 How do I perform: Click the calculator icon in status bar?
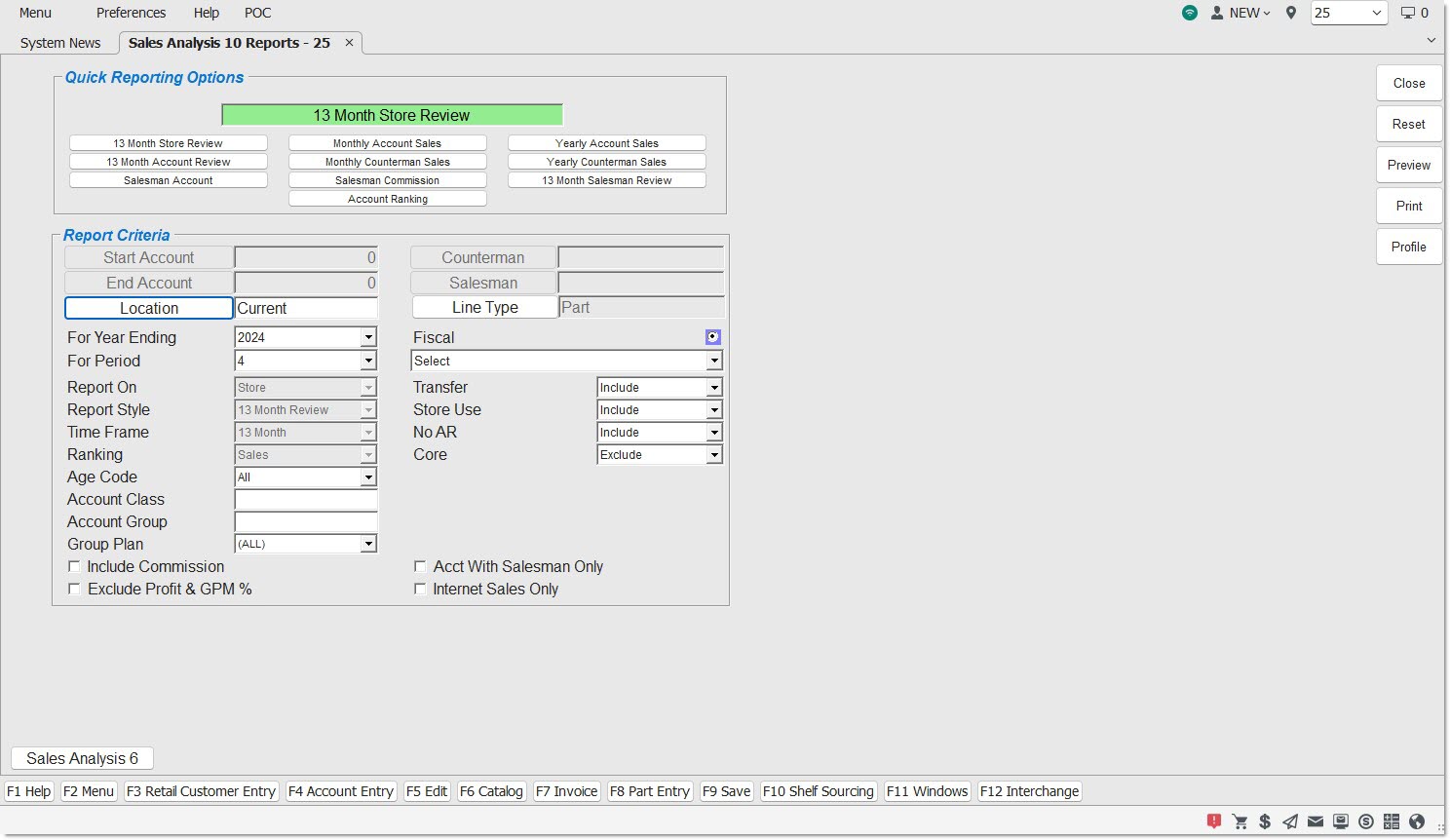[x=1391, y=821]
